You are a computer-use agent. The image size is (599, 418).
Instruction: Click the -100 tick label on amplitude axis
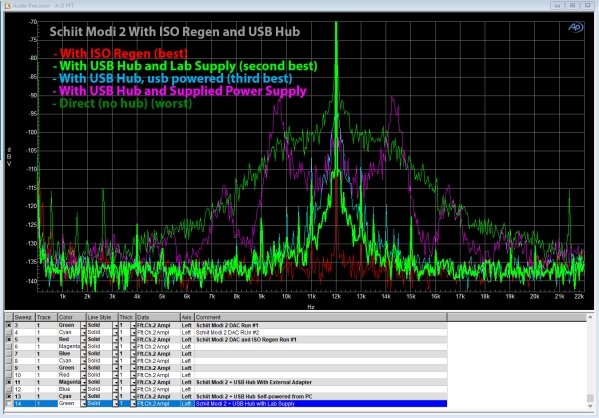click(31, 132)
